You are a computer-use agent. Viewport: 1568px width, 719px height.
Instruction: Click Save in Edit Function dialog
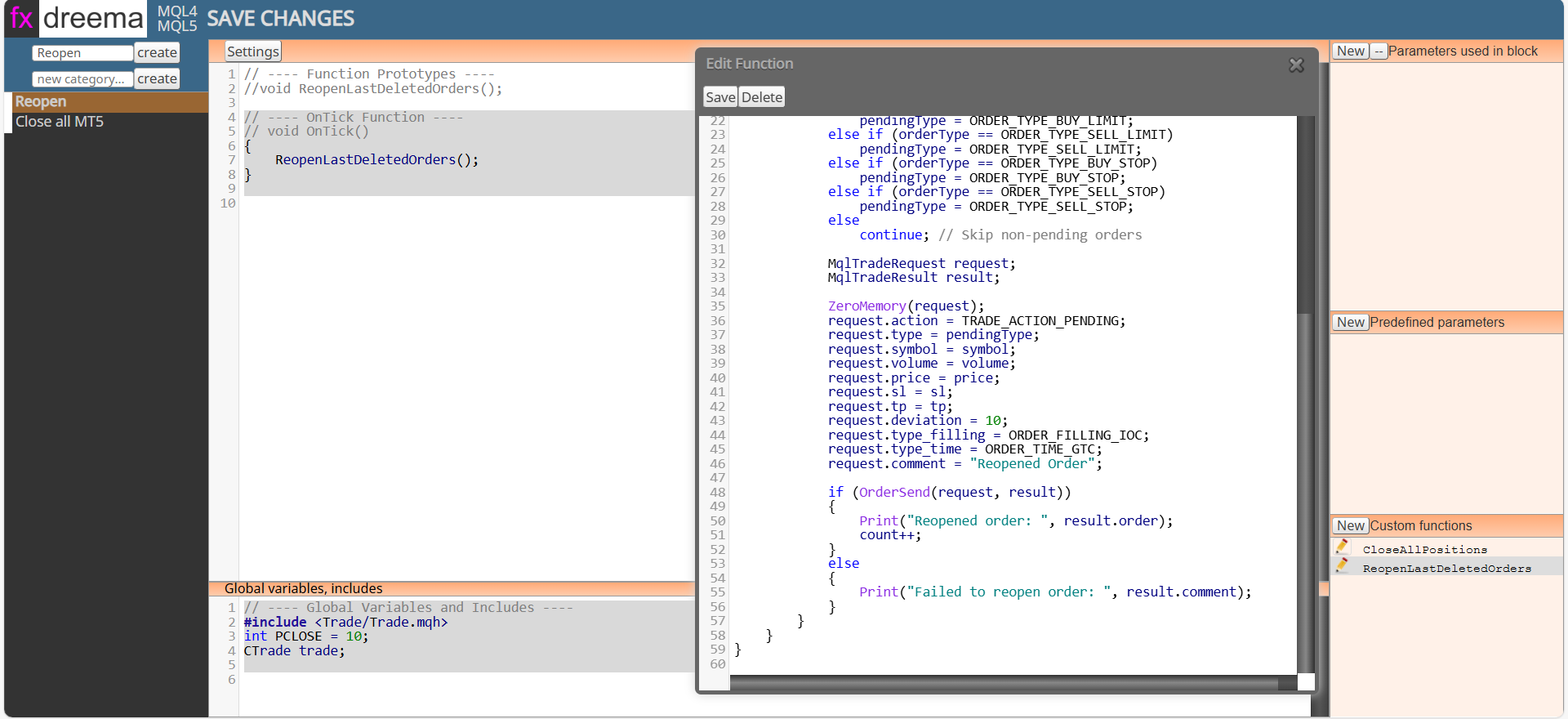click(720, 97)
